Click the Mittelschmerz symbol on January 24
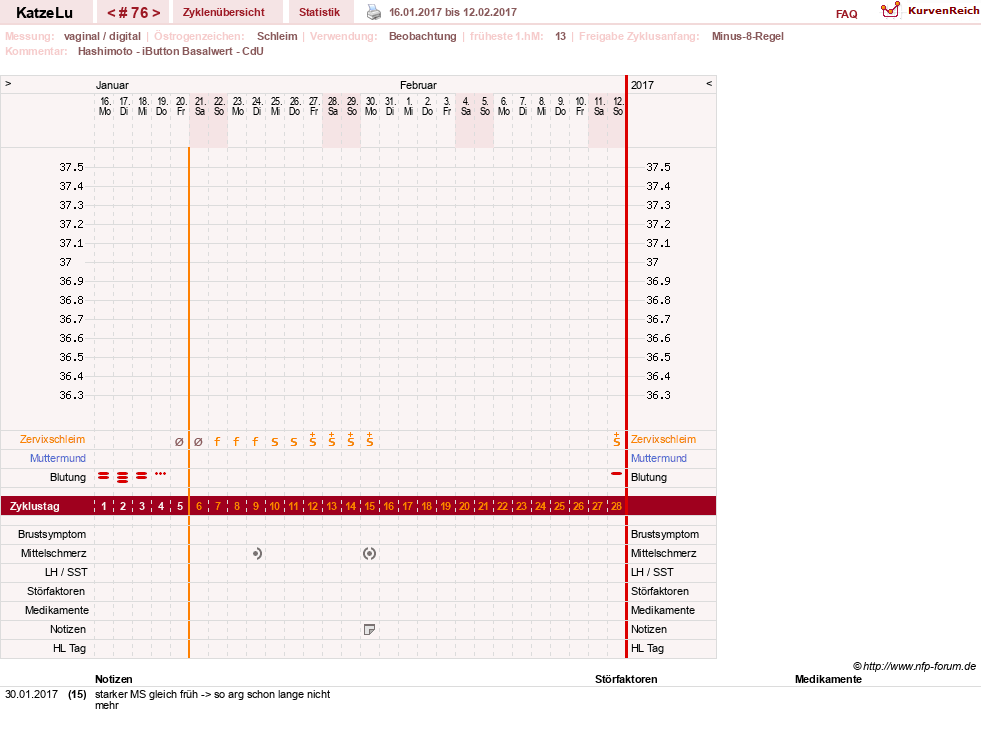The width and height of the screenshot is (981, 732). click(257, 553)
